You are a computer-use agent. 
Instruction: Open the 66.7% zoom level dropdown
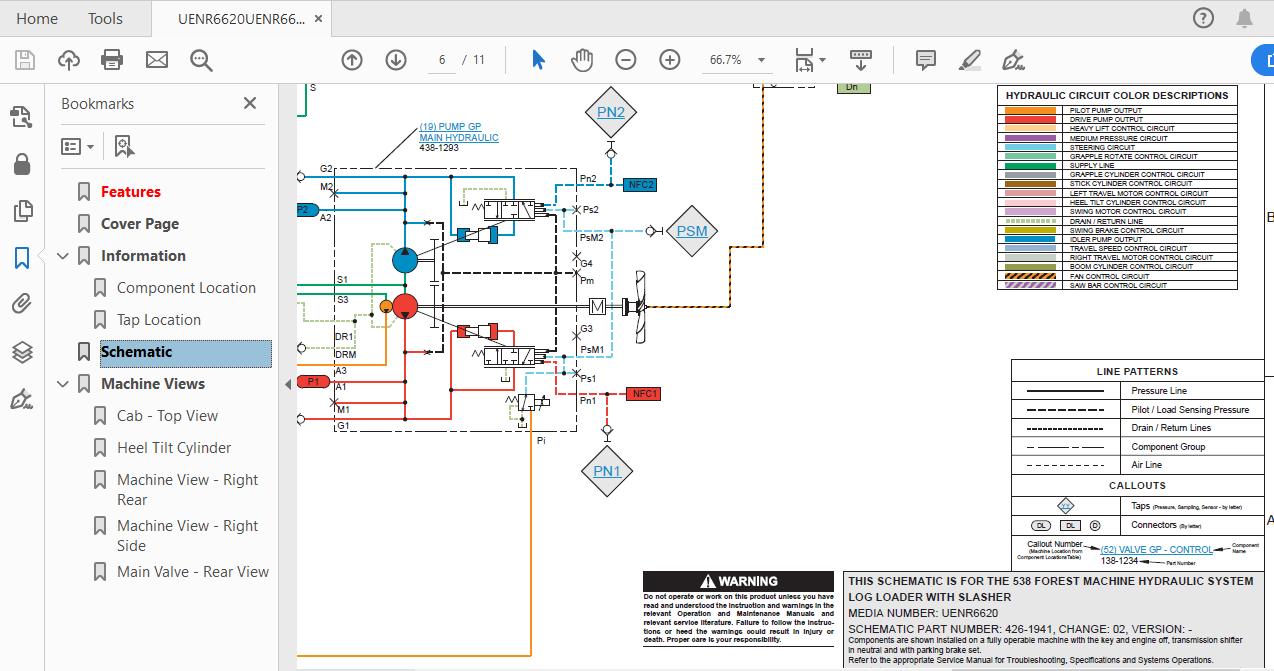coord(737,60)
